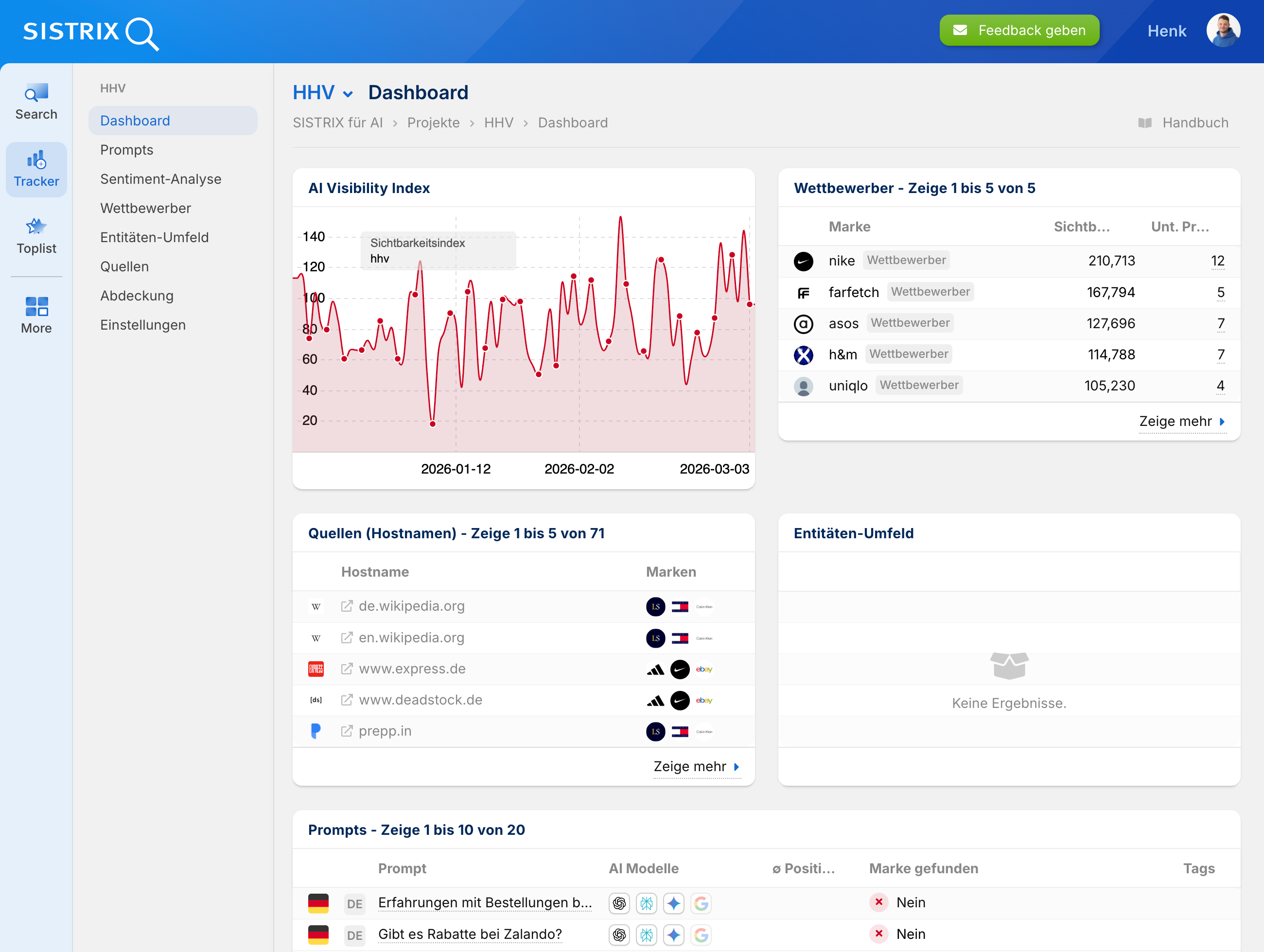
Task: Open the Sentiment-Analyse menu item
Action: point(160,179)
